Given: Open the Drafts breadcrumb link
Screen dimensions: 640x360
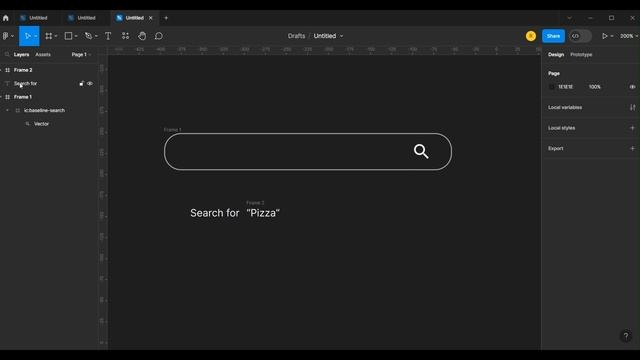Looking at the screenshot, I should (x=296, y=36).
